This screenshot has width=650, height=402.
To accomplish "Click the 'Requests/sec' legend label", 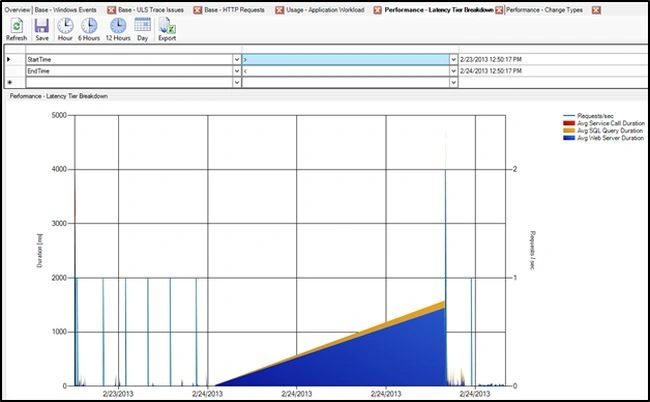I will [x=595, y=116].
